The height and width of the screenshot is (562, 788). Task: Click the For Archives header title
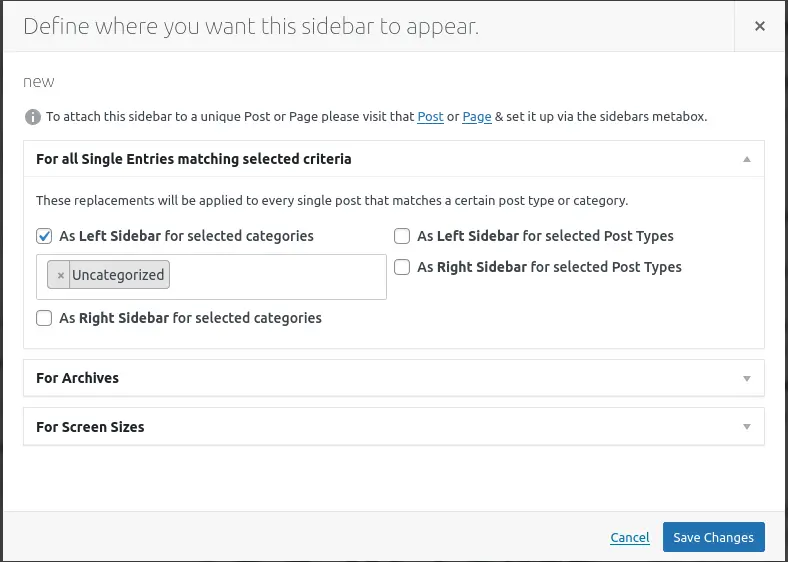pyautogui.click(x=77, y=378)
